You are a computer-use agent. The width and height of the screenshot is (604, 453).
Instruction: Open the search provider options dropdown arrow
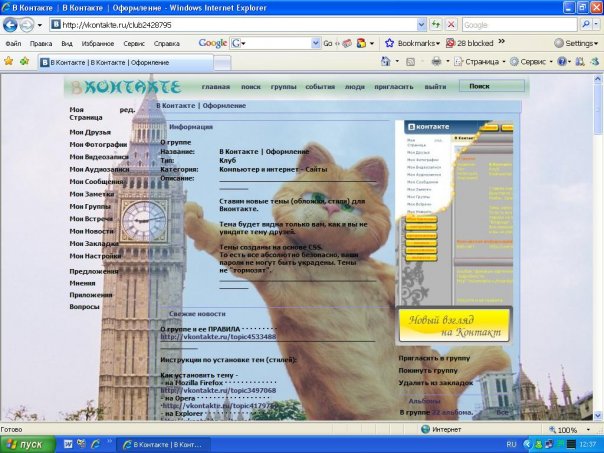[x=596, y=25]
